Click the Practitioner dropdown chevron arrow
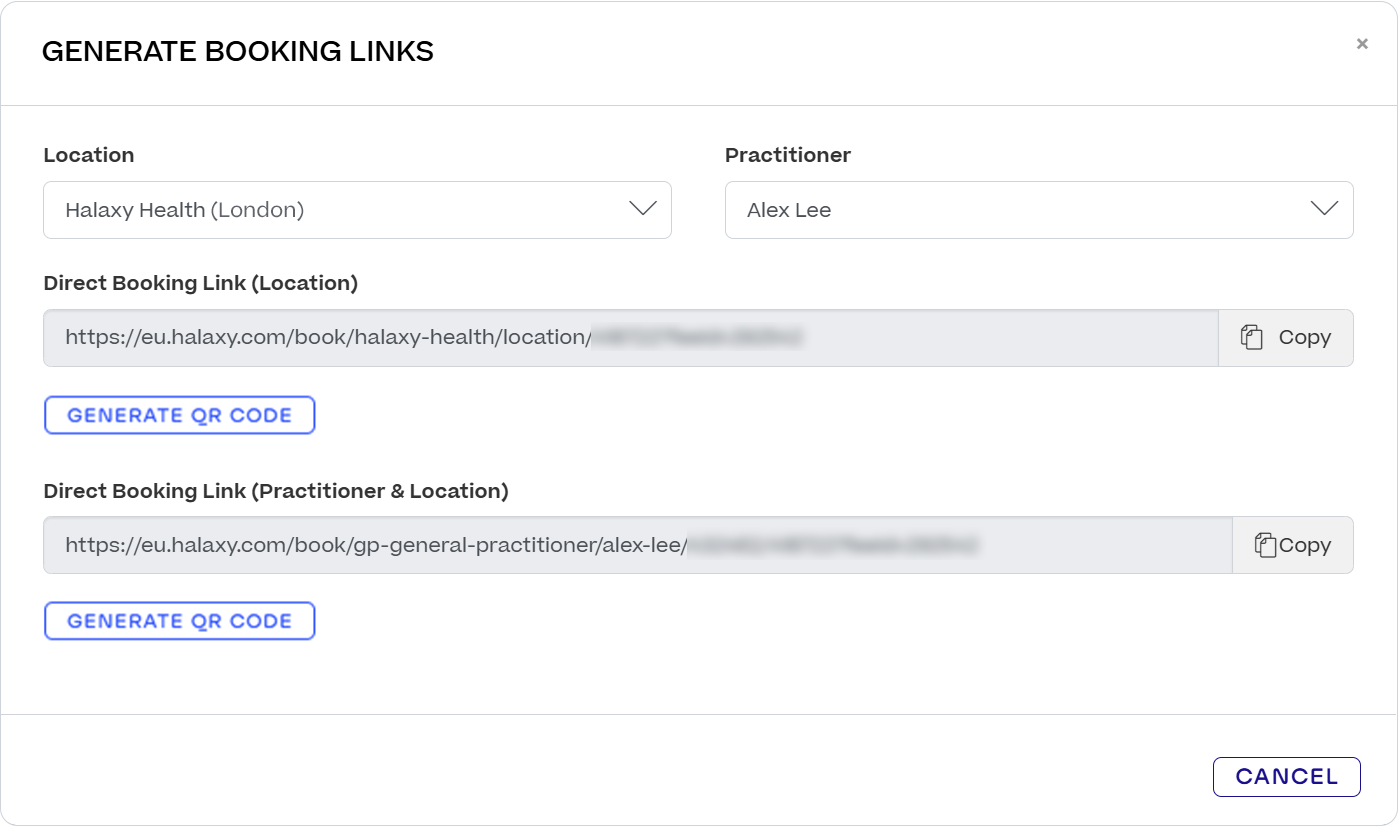 (1324, 209)
